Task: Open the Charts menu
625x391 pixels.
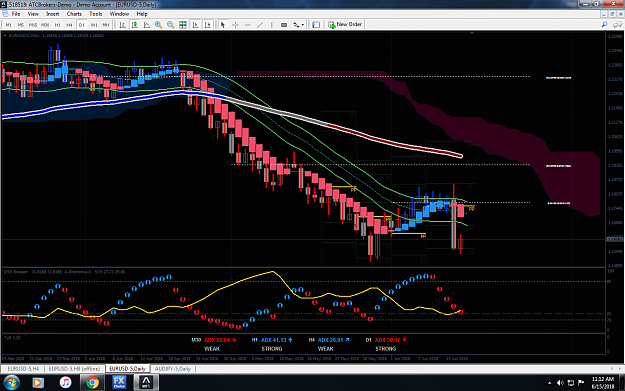Action: click(74, 14)
